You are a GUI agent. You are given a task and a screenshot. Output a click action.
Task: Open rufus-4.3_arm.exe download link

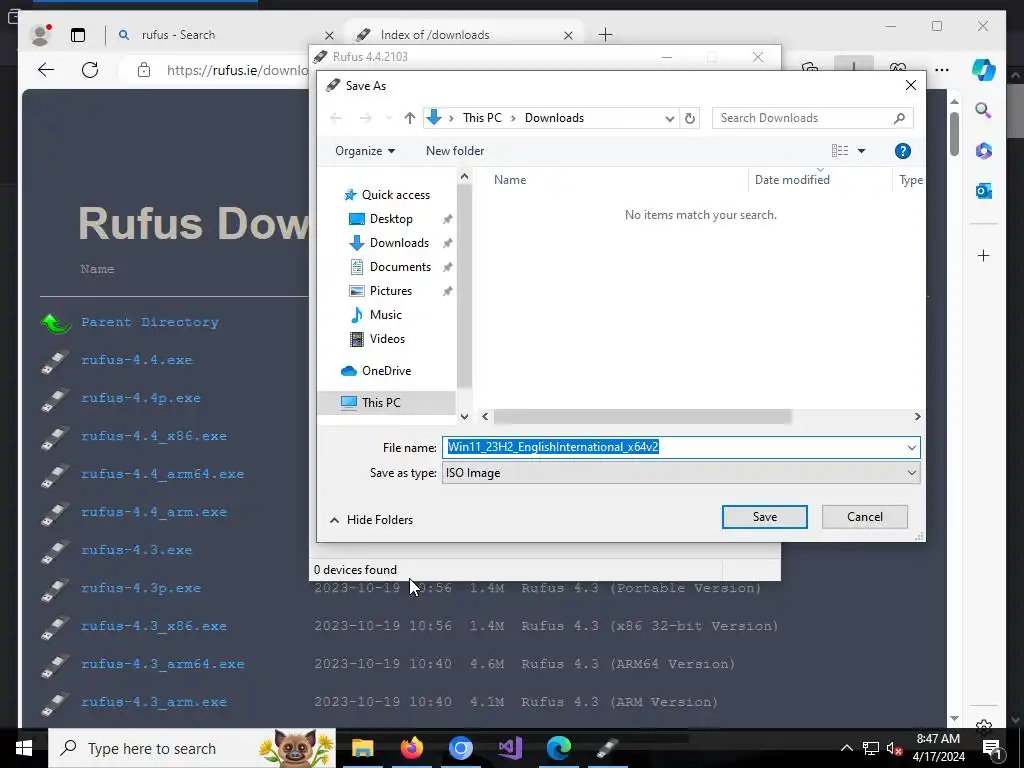coord(153,702)
